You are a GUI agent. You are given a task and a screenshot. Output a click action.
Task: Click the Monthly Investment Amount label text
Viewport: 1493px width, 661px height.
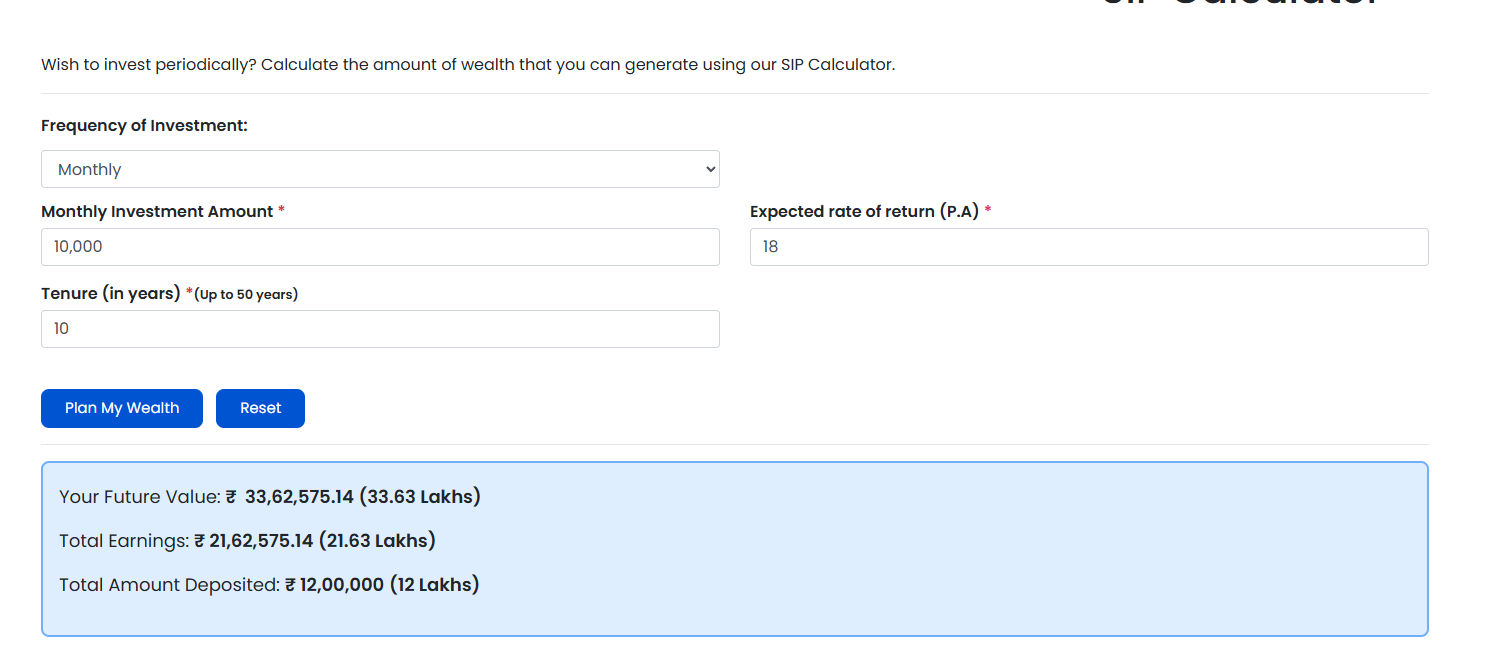(157, 212)
